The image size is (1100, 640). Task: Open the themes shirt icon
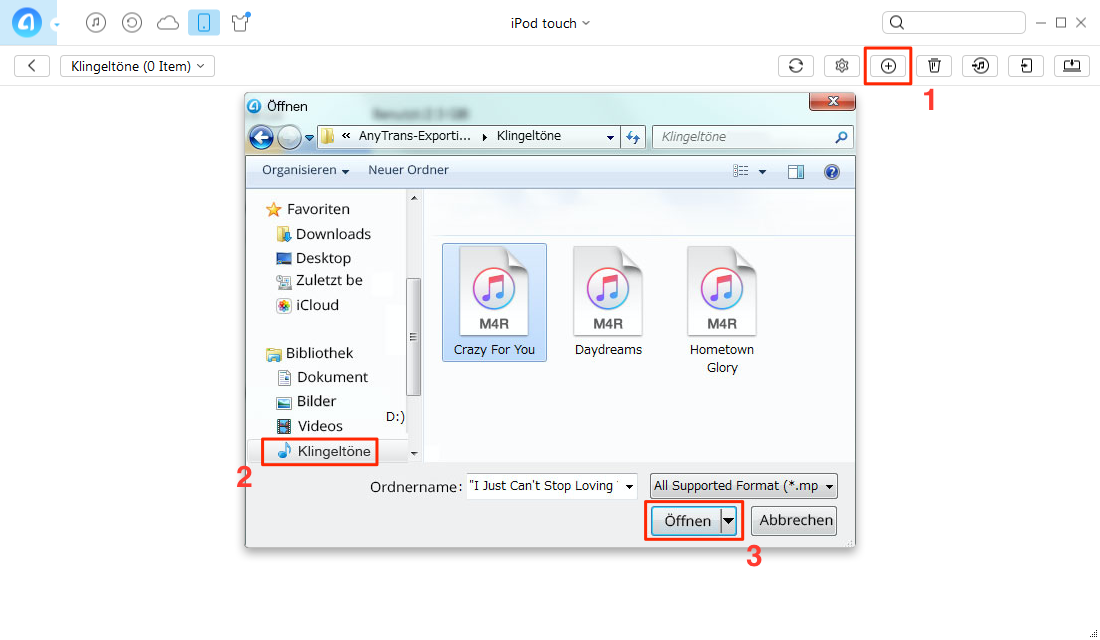pos(241,22)
